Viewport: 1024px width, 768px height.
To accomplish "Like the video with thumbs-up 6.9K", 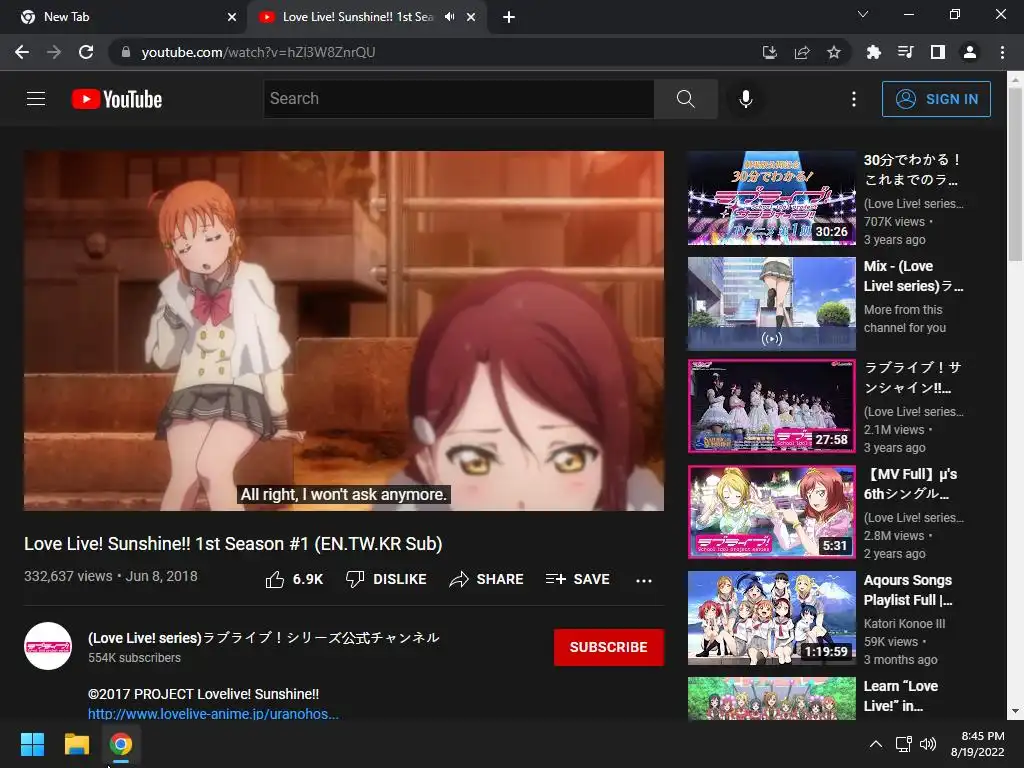I will click(294, 579).
